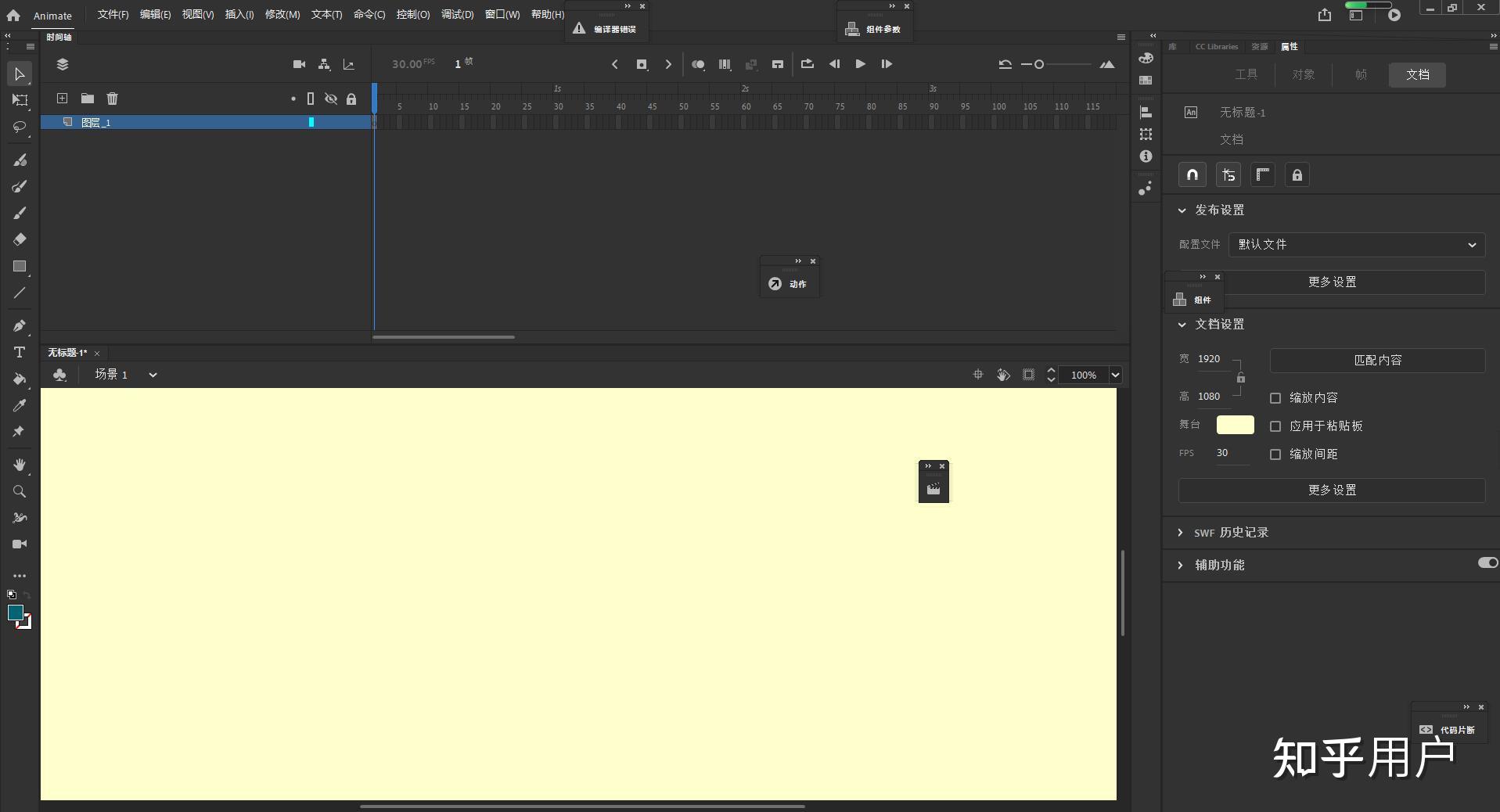This screenshot has height=812, width=1500.
Task: Select the Camera tool in toolbox
Action: point(20,544)
